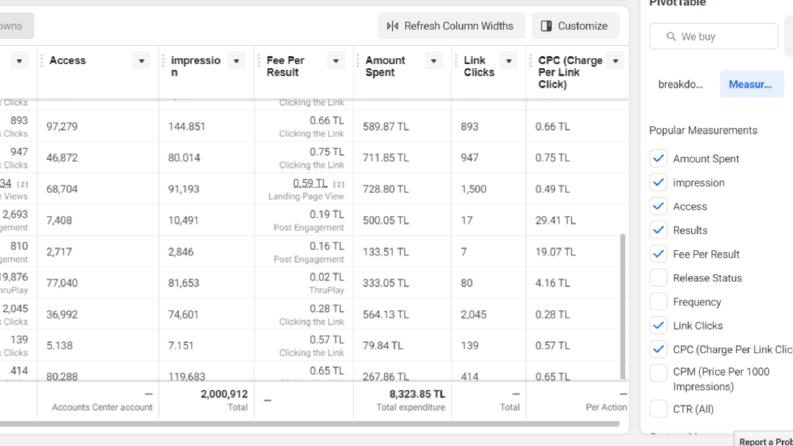Image resolution: width=793 pixels, height=446 pixels.
Task: Switch to the Measurements tab
Action: click(x=752, y=84)
